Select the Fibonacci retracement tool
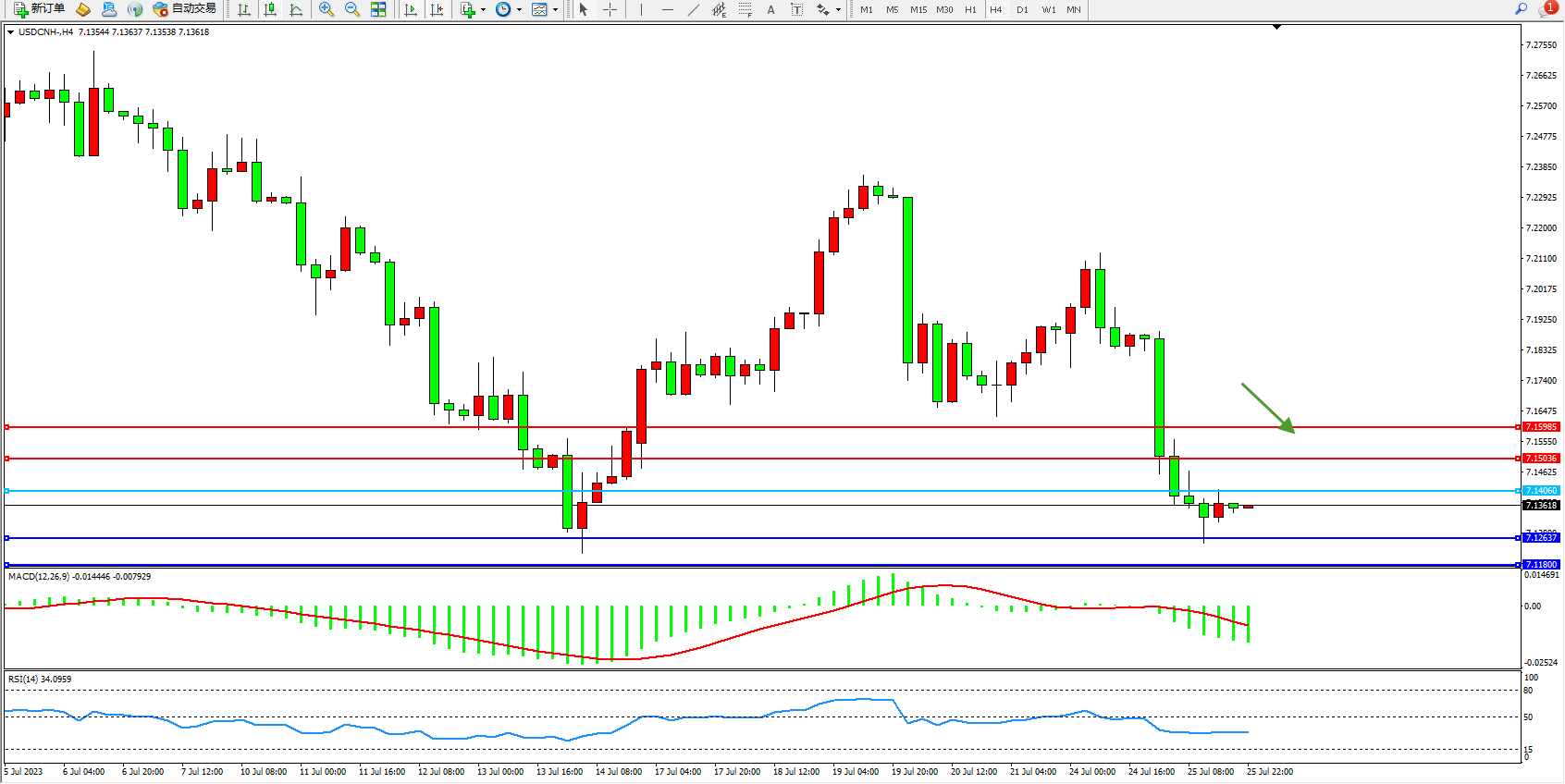The width and height of the screenshot is (1565, 784). pos(745,9)
